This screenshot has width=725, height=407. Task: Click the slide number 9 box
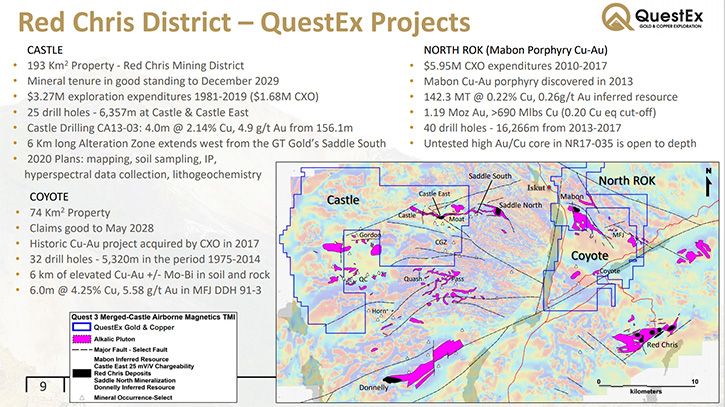[x=43, y=385]
